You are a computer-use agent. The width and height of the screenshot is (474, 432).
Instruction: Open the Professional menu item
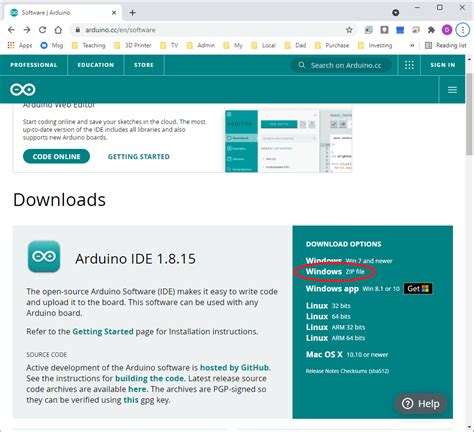(34, 65)
